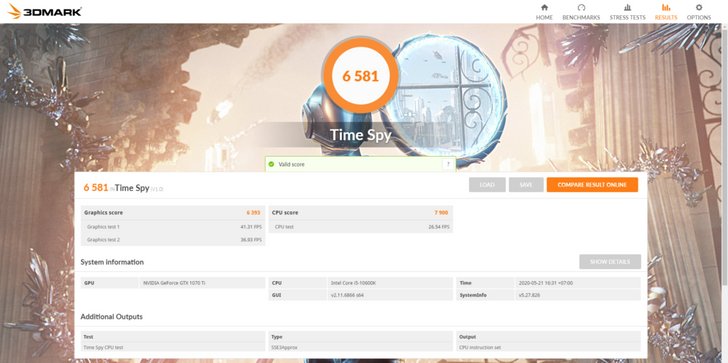Click the green valid score checkmark
Screen dimensions: 728x363
pyautogui.click(x=271, y=164)
